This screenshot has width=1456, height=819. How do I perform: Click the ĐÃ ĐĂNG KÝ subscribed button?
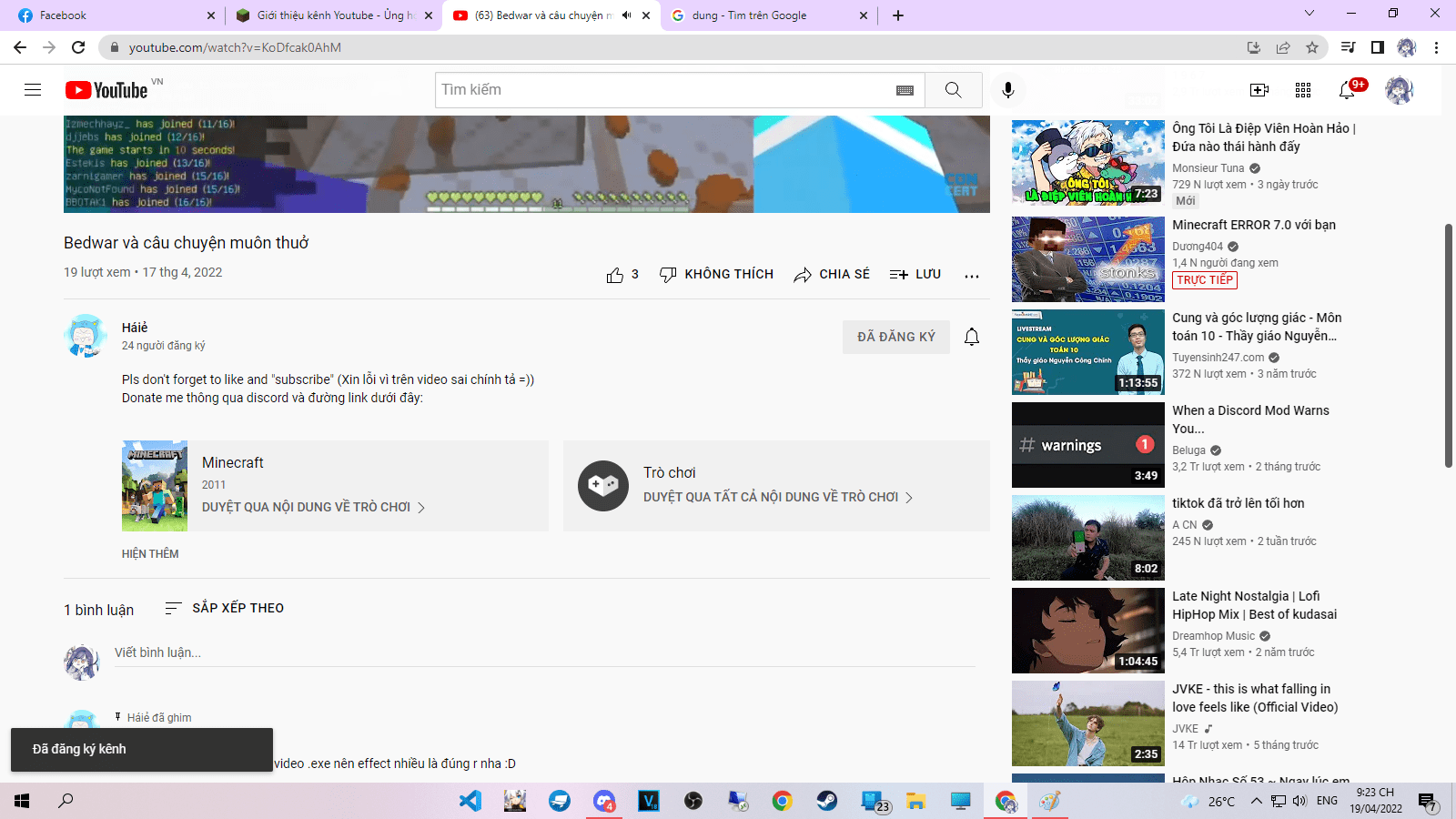tap(896, 337)
